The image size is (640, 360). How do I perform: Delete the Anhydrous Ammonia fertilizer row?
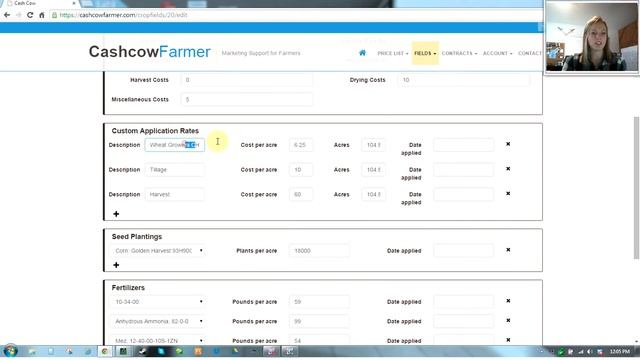click(x=508, y=320)
